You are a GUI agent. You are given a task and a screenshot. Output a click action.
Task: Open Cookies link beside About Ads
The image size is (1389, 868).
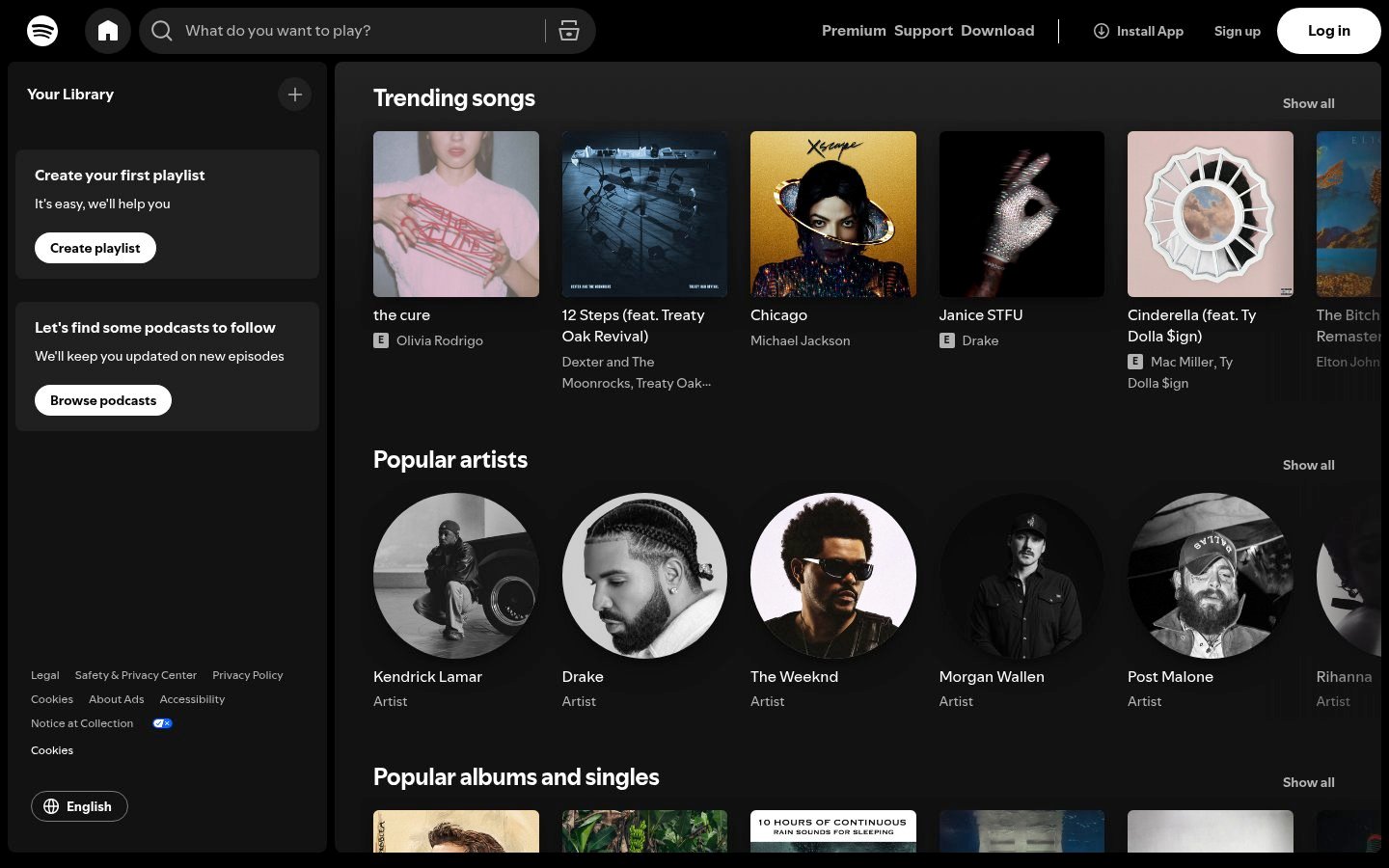[x=52, y=699]
